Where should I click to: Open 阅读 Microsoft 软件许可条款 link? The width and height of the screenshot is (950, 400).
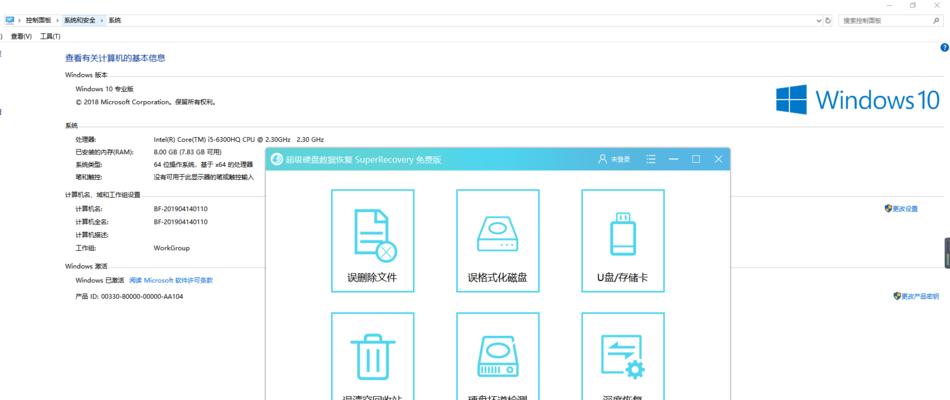point(171,281)
